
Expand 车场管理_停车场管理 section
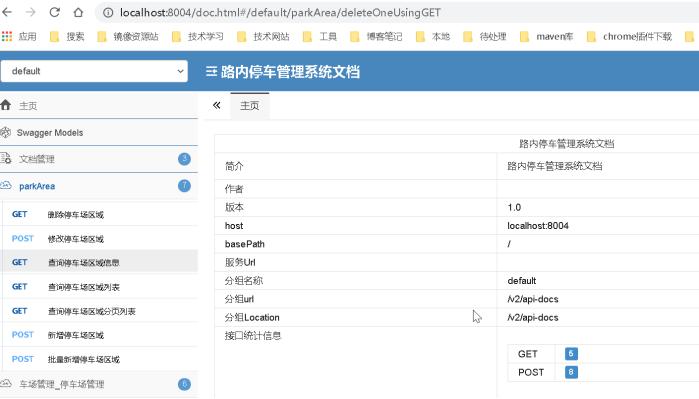coord(99,384)
